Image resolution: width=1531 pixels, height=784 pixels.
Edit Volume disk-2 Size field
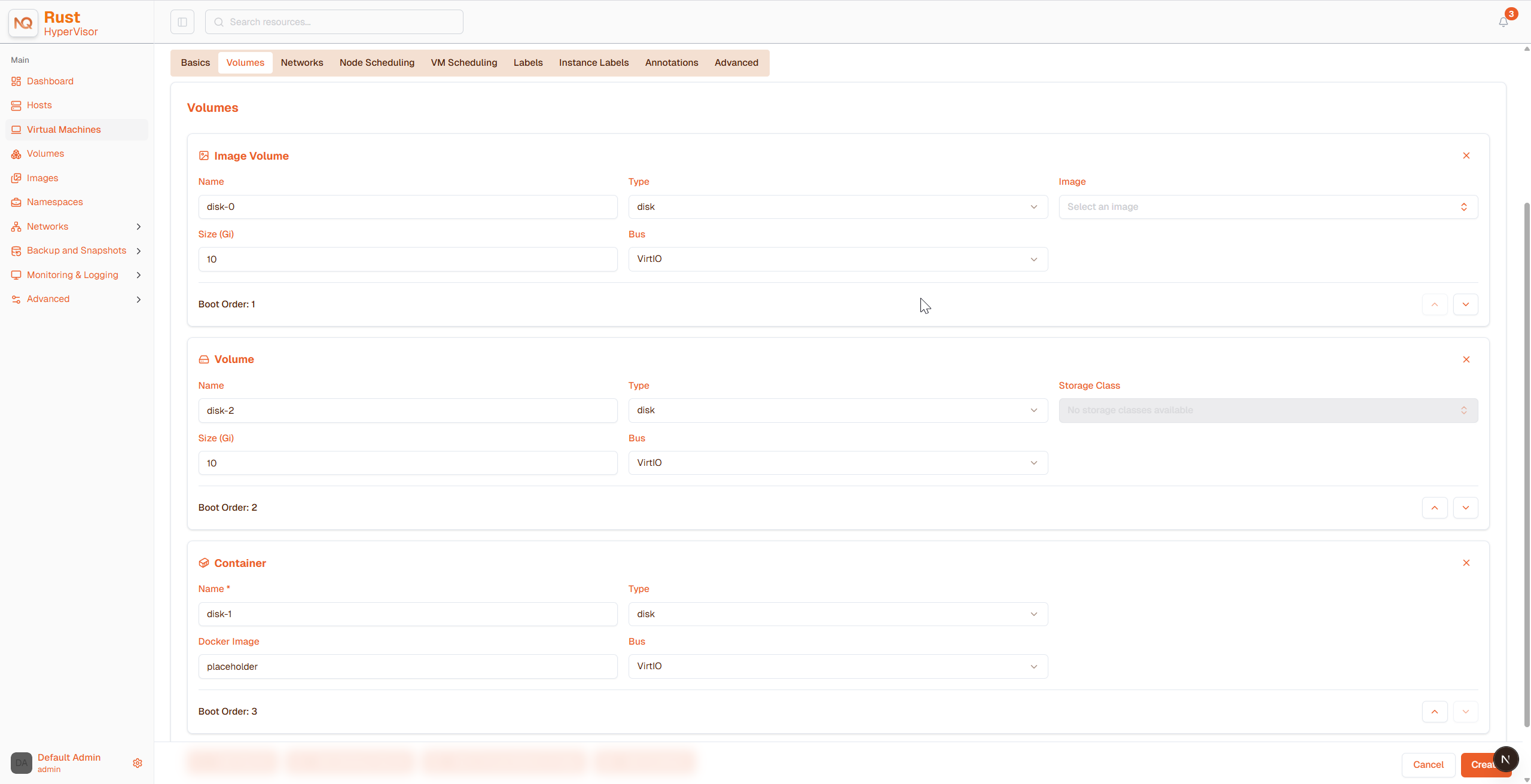(x=408, y=463)
